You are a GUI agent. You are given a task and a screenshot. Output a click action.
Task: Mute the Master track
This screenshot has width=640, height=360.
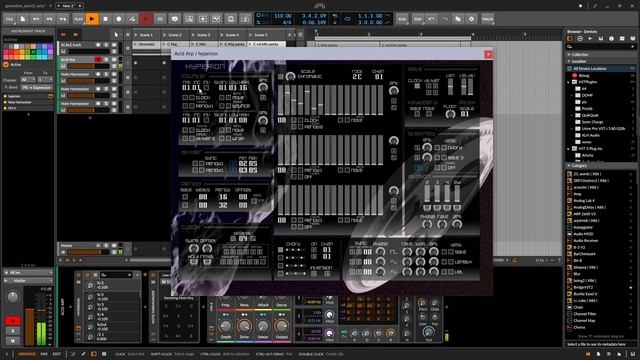(x=114, y=246)
